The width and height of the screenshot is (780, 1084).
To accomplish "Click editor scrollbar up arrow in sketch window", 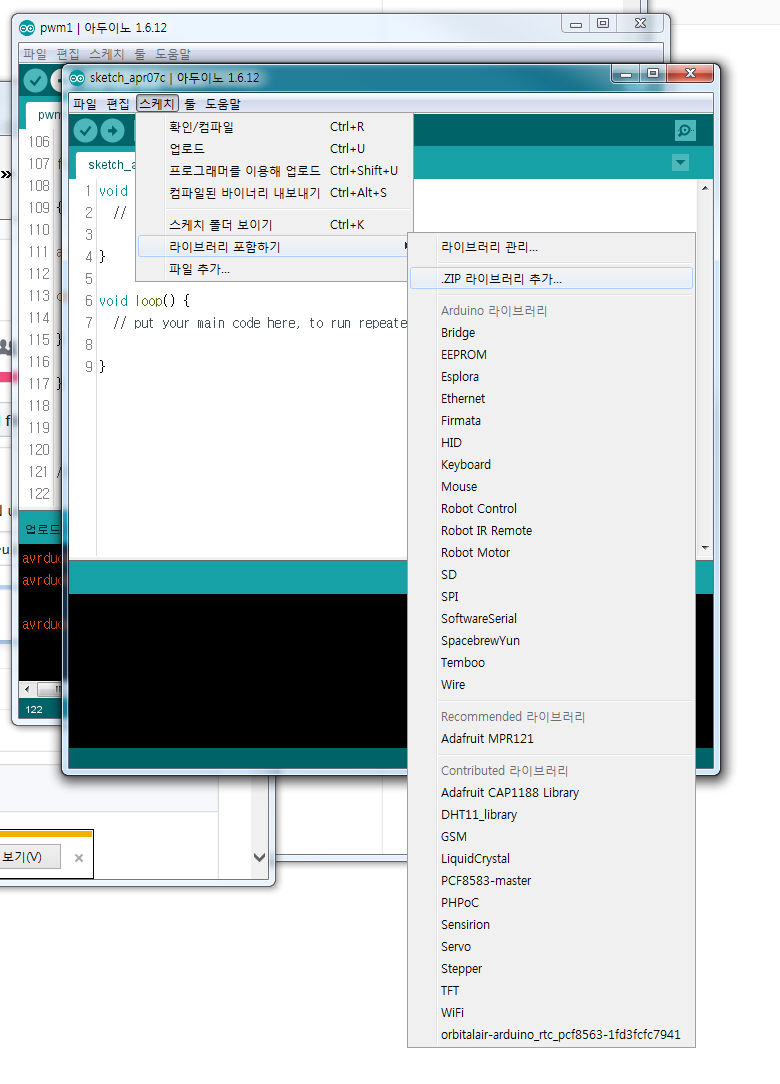I will coord(705,188).
